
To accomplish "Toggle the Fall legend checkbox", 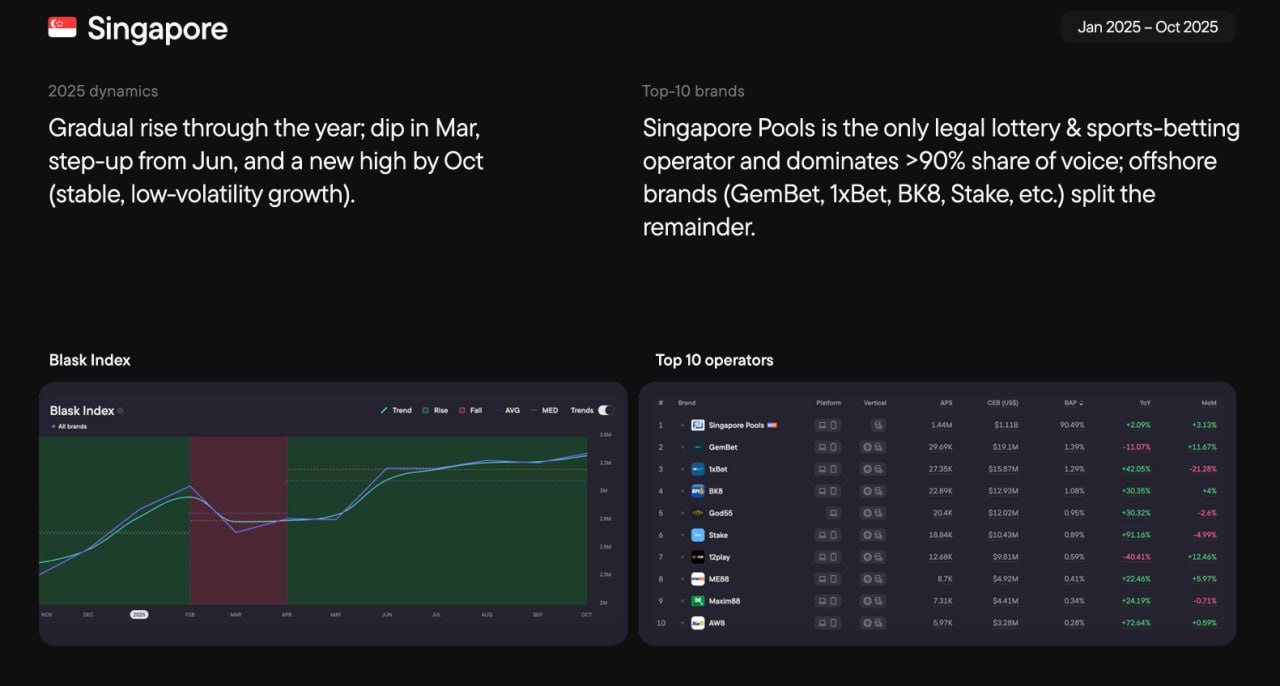I will click(463, 410).
